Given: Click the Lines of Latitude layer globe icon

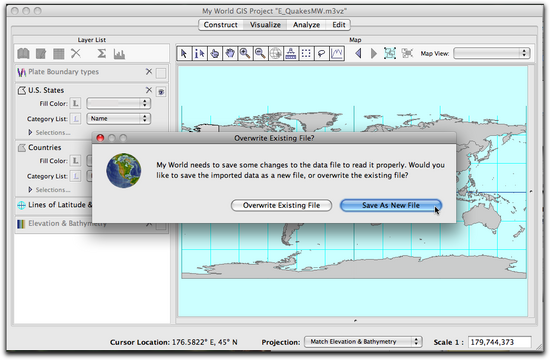Looking at the screenshot, I should click(21, 205).
